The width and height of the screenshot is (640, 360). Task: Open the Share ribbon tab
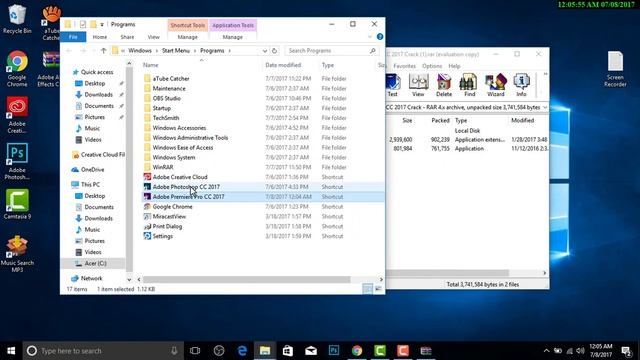point(127,37)
